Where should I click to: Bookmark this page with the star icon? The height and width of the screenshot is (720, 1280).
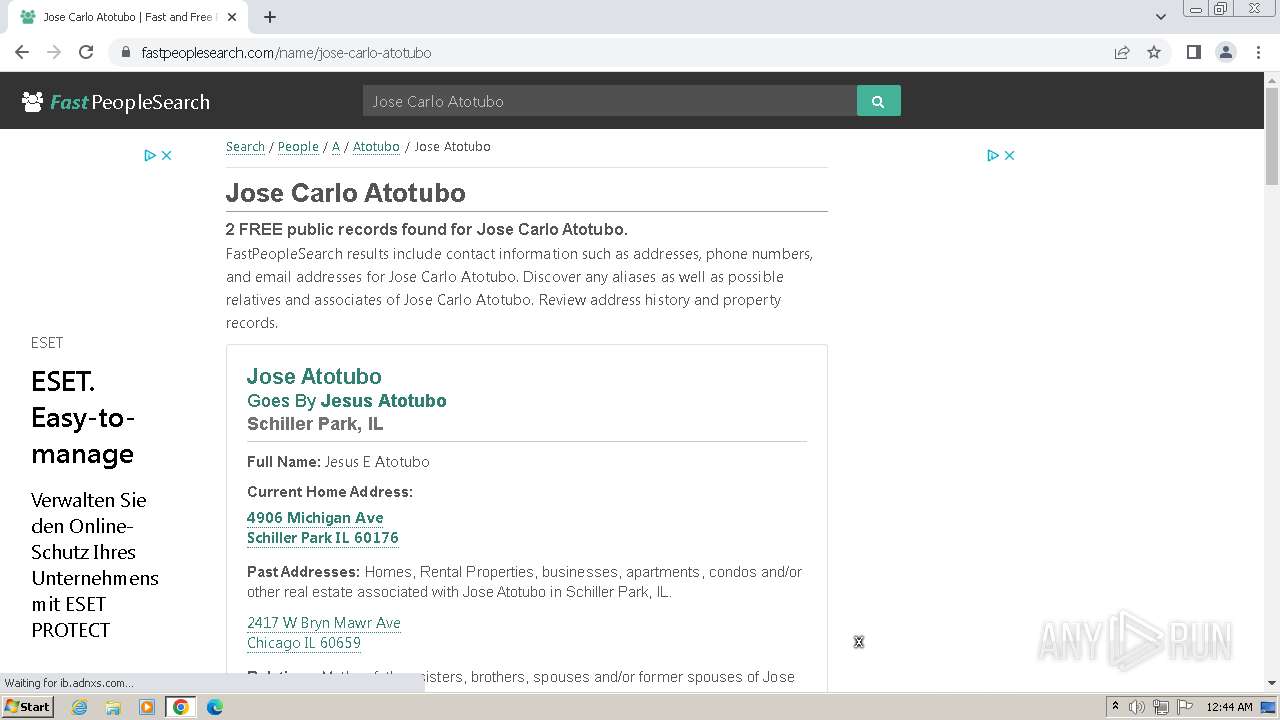1154,52
